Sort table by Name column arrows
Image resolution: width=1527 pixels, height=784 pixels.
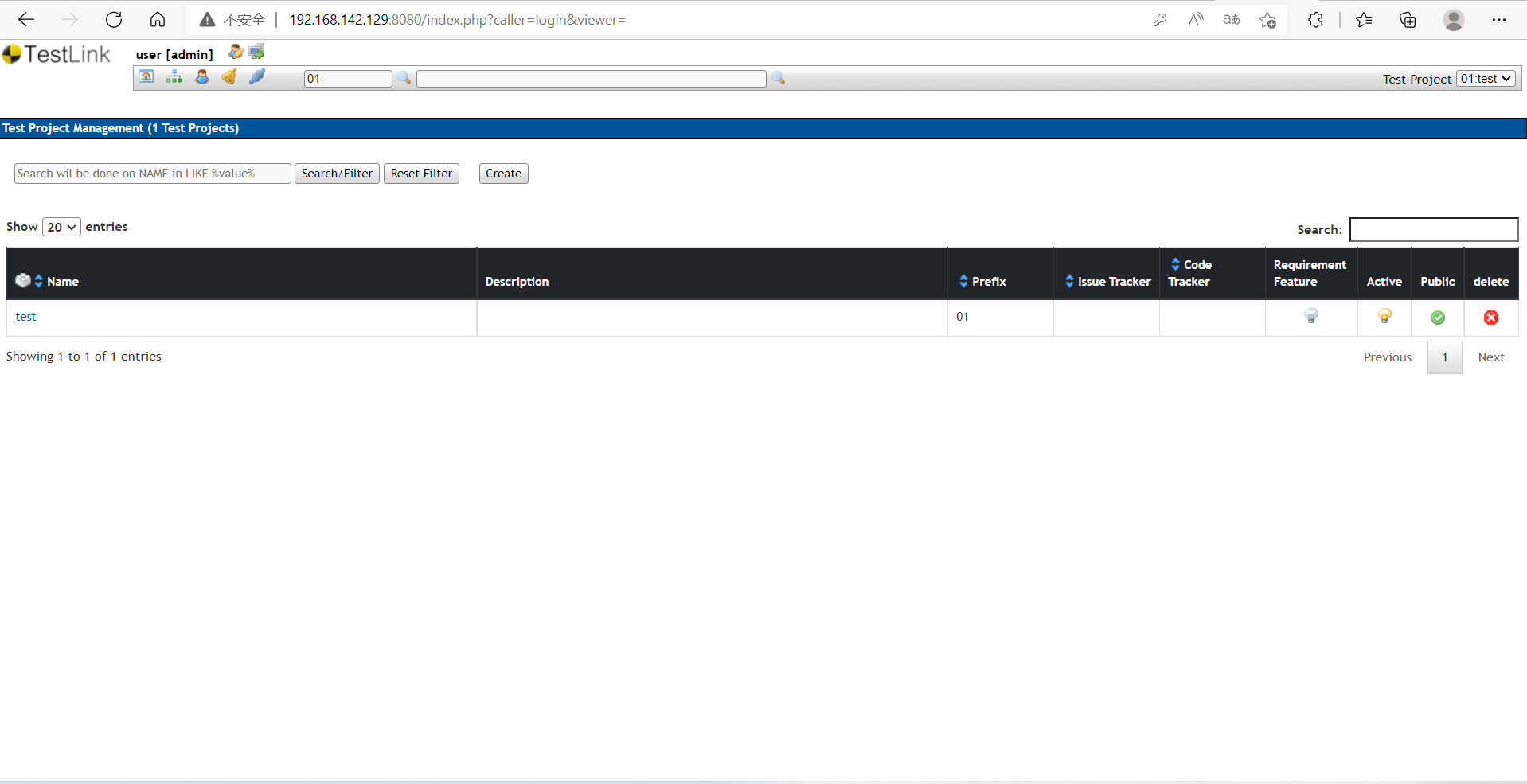tap(38, 281)
